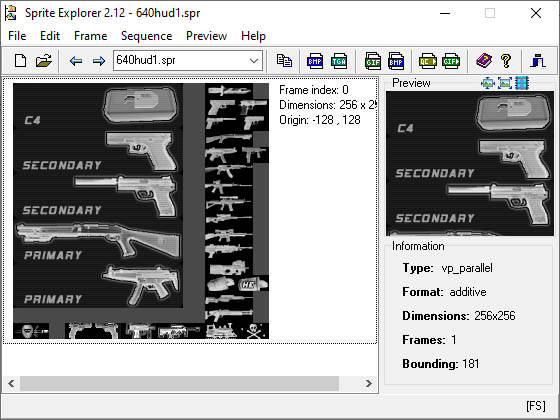Open the help book icon
The width and height of the screenshot is (560, 420).
[484, 60]
